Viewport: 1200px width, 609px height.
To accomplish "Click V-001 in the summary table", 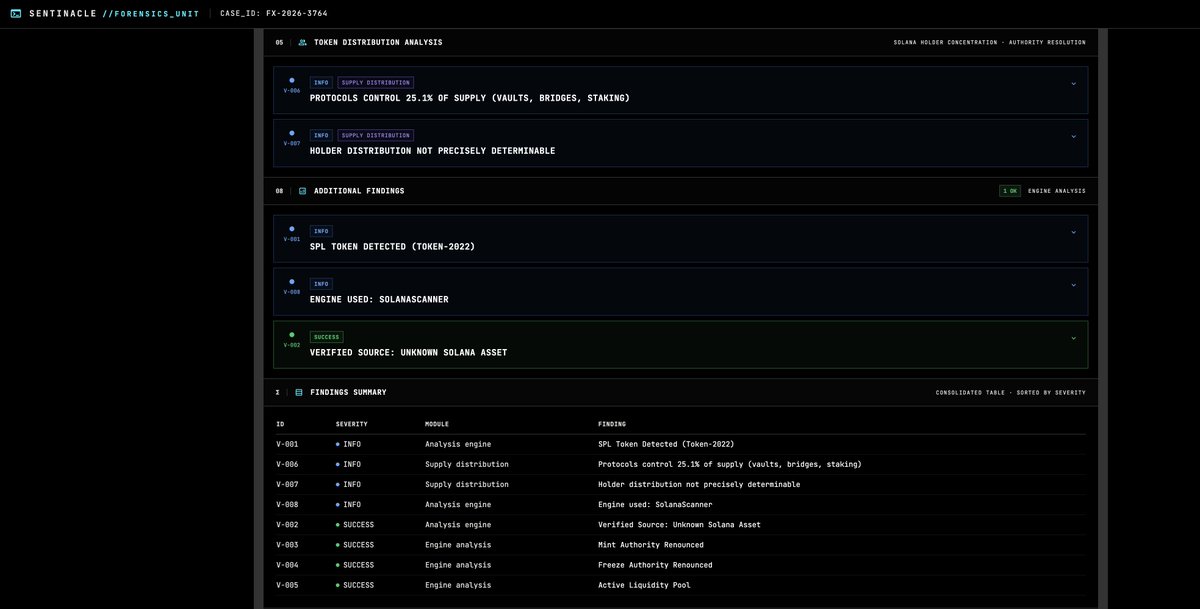I will tap(287, 444).
